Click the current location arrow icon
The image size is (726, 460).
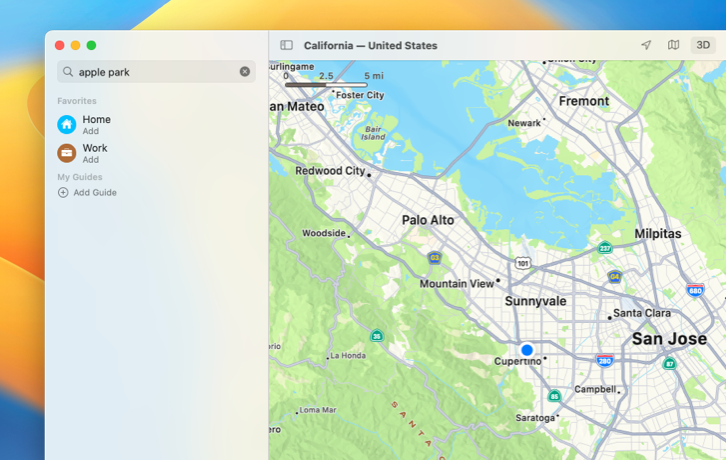click(x=646, y=45)
